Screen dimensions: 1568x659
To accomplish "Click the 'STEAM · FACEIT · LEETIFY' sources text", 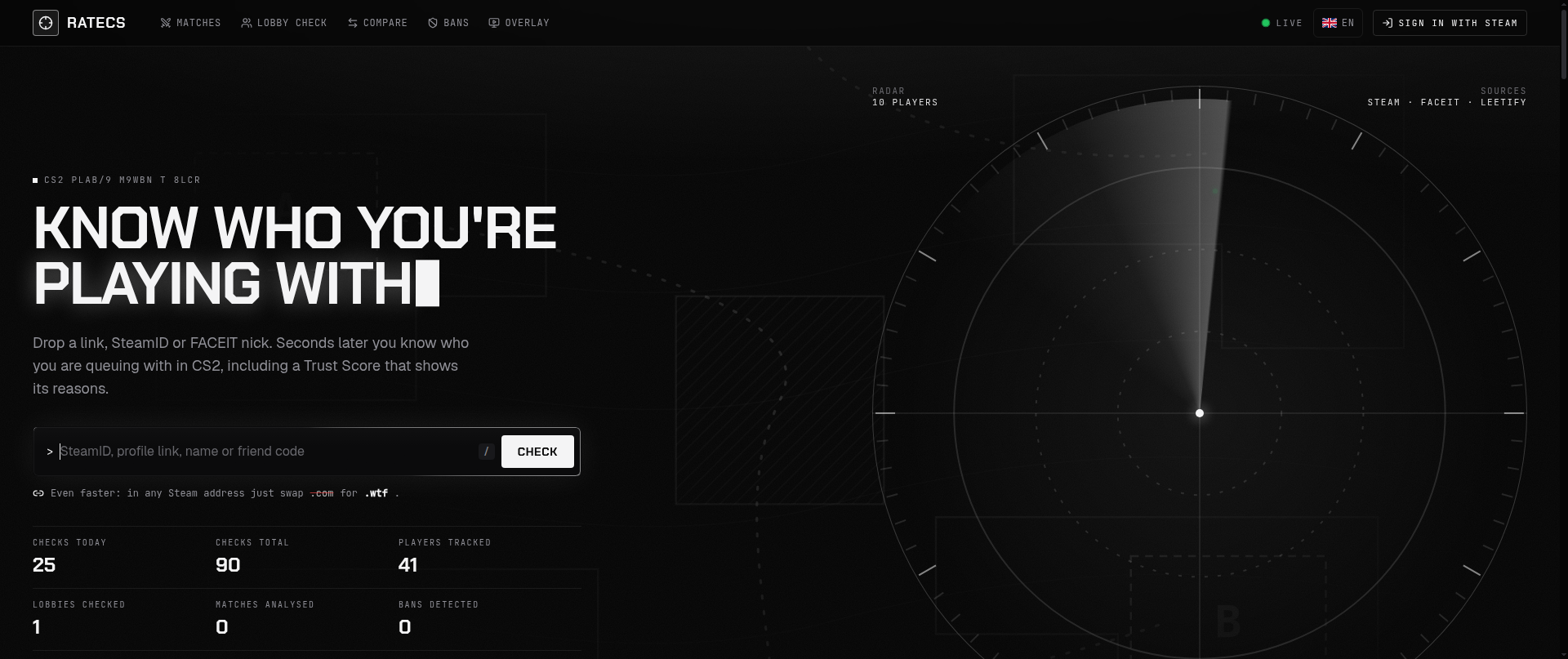I will (x=1447, y=103).
